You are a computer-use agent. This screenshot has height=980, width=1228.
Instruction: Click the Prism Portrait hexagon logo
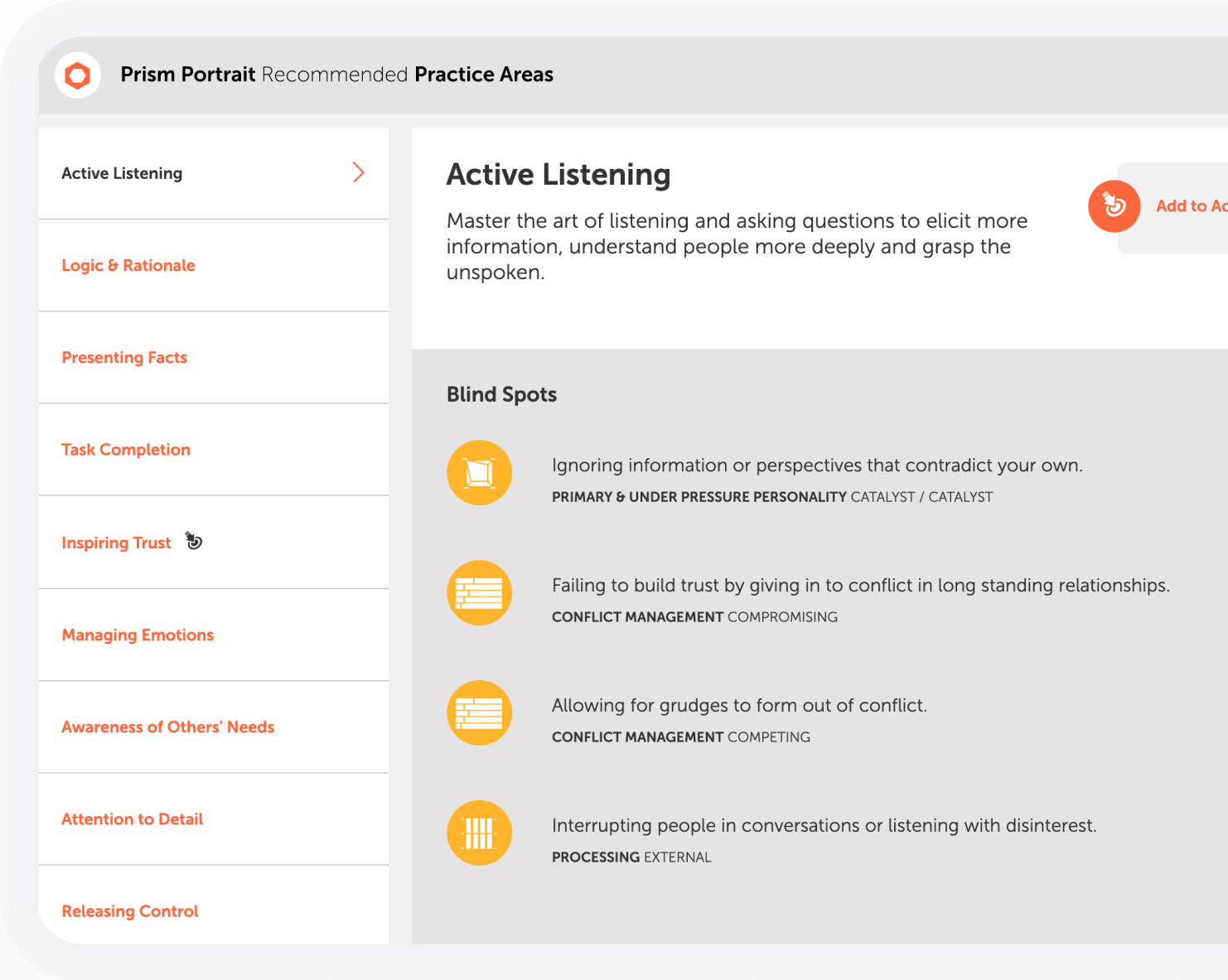tap(78, 75)
